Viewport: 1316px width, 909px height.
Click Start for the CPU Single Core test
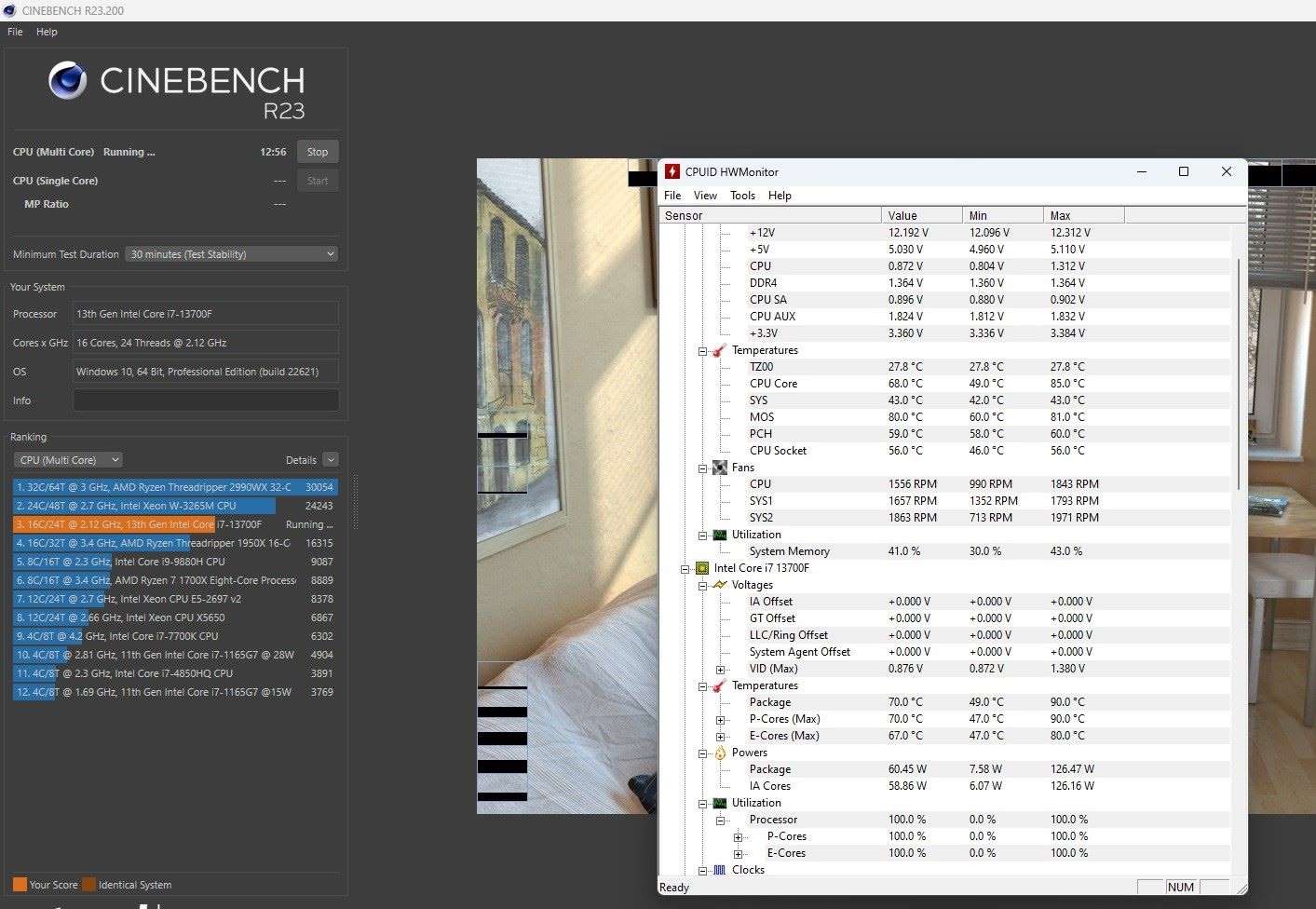pos(318,181)
